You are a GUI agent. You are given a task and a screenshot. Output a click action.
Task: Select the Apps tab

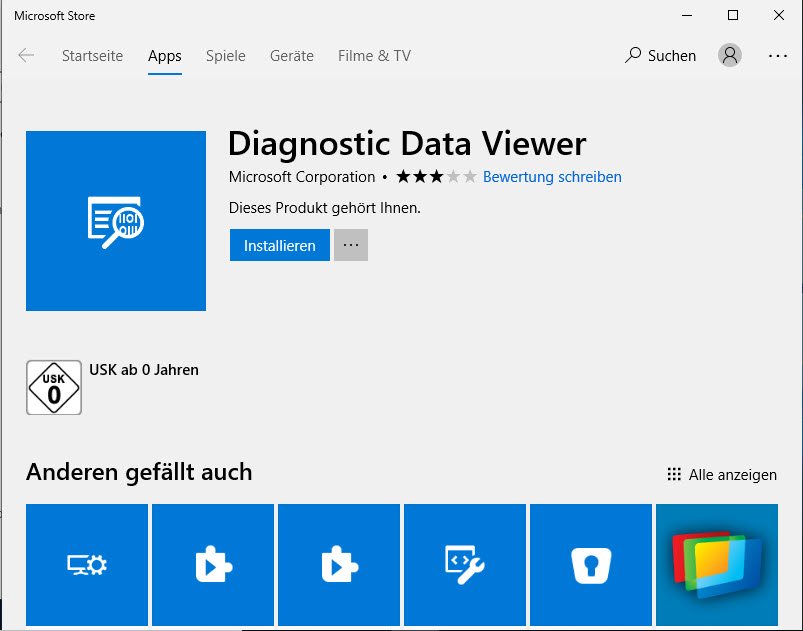[x=164, y=55]
